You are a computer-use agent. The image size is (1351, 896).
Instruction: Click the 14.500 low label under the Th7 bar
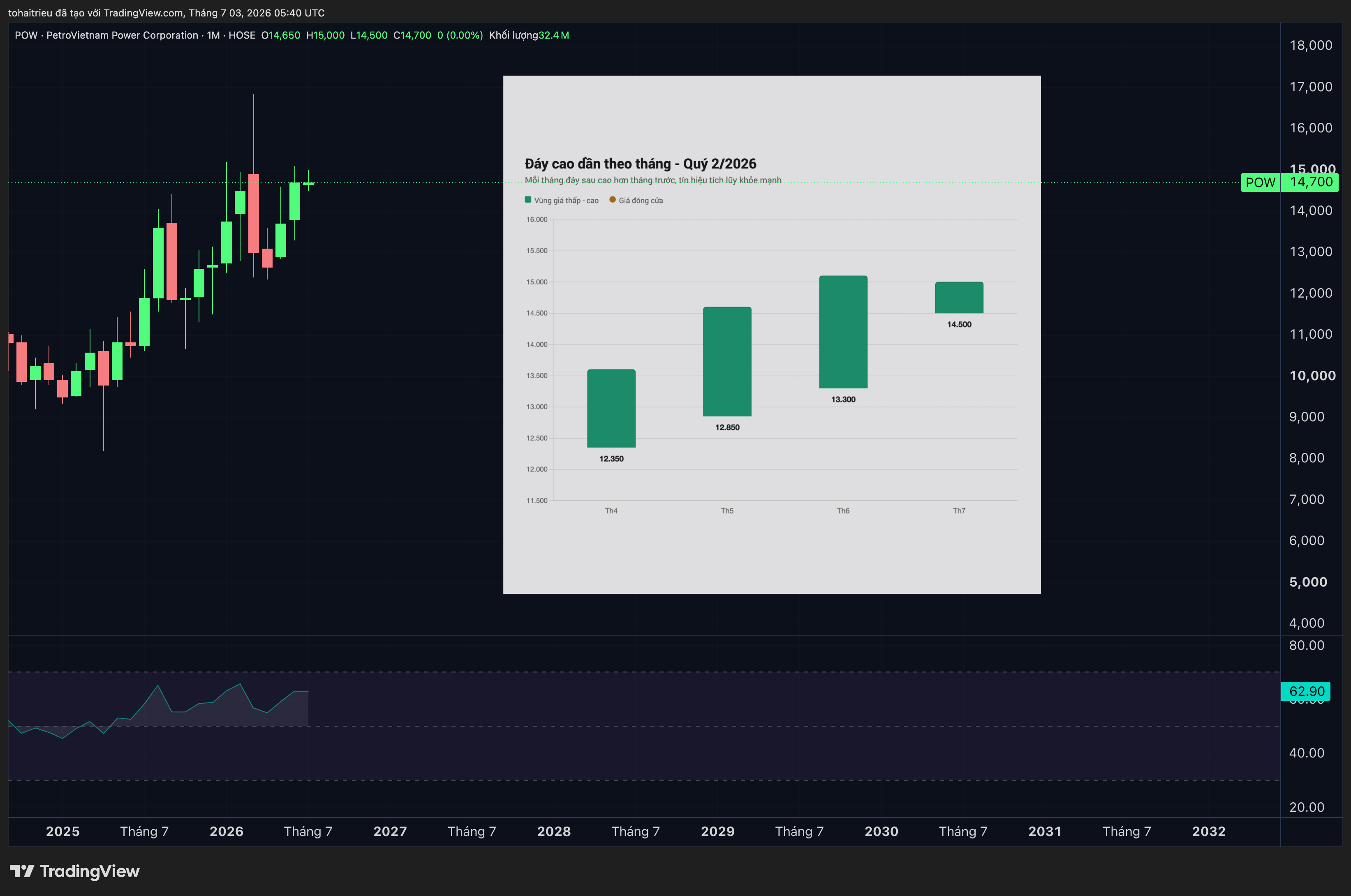(x=959, y=325)
